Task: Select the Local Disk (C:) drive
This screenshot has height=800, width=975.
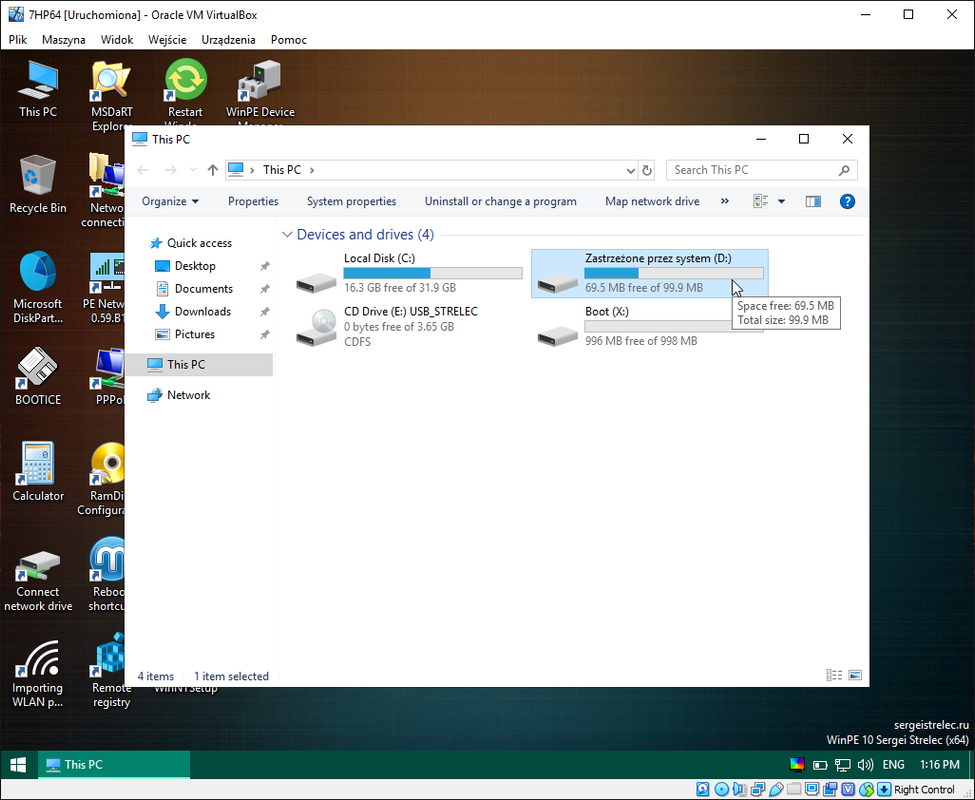Action: point(409,273)
